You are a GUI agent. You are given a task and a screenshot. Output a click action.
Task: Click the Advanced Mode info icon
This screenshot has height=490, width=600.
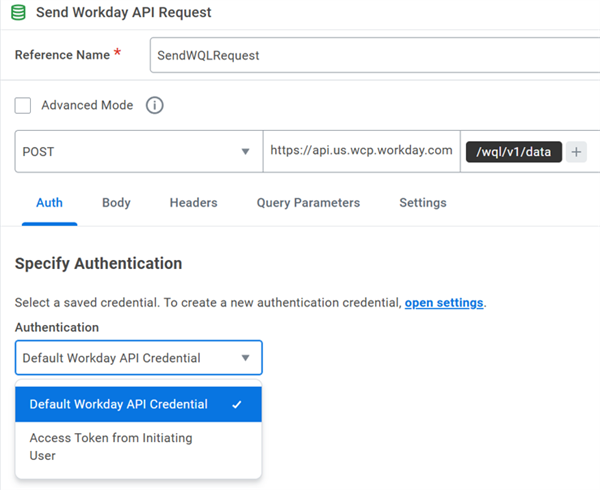tap(155, 105)
